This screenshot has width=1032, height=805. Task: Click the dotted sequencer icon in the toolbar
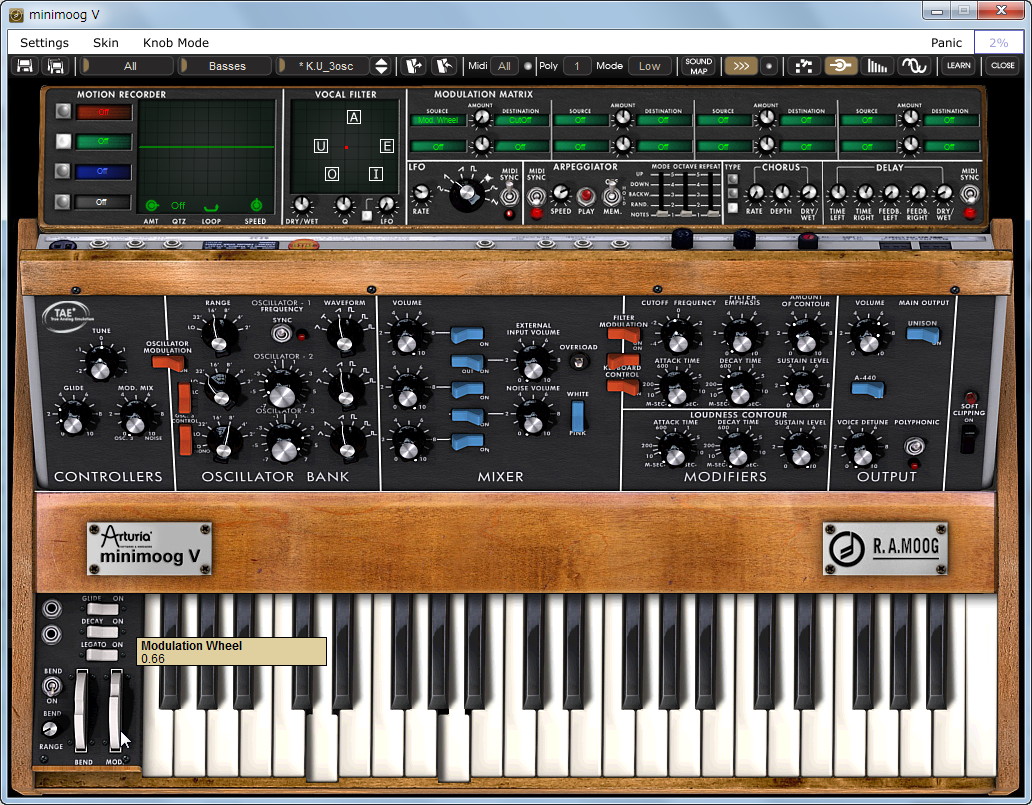click(x=805, y=65)
